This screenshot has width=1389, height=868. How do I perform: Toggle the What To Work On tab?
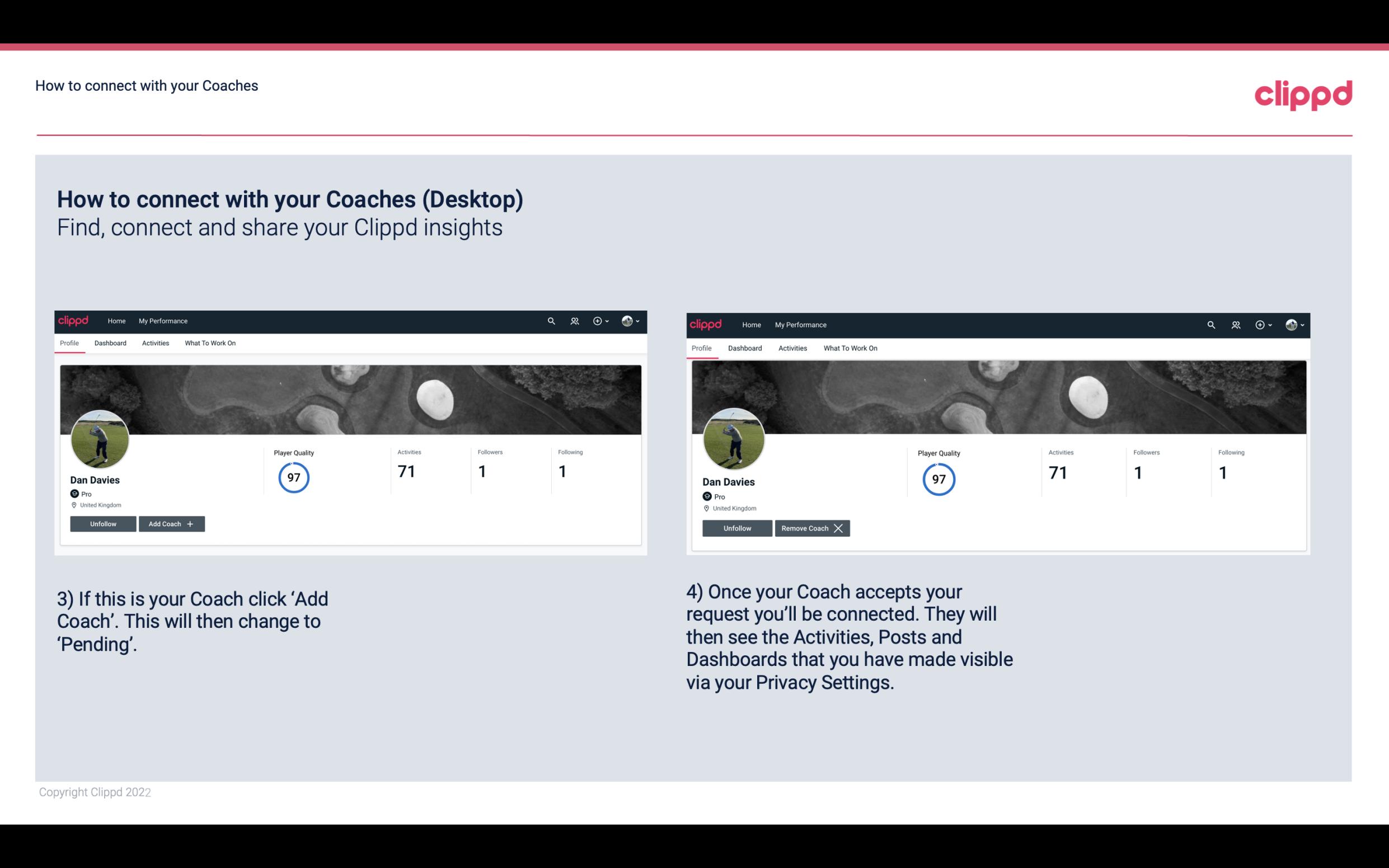(x=209, y=343)
